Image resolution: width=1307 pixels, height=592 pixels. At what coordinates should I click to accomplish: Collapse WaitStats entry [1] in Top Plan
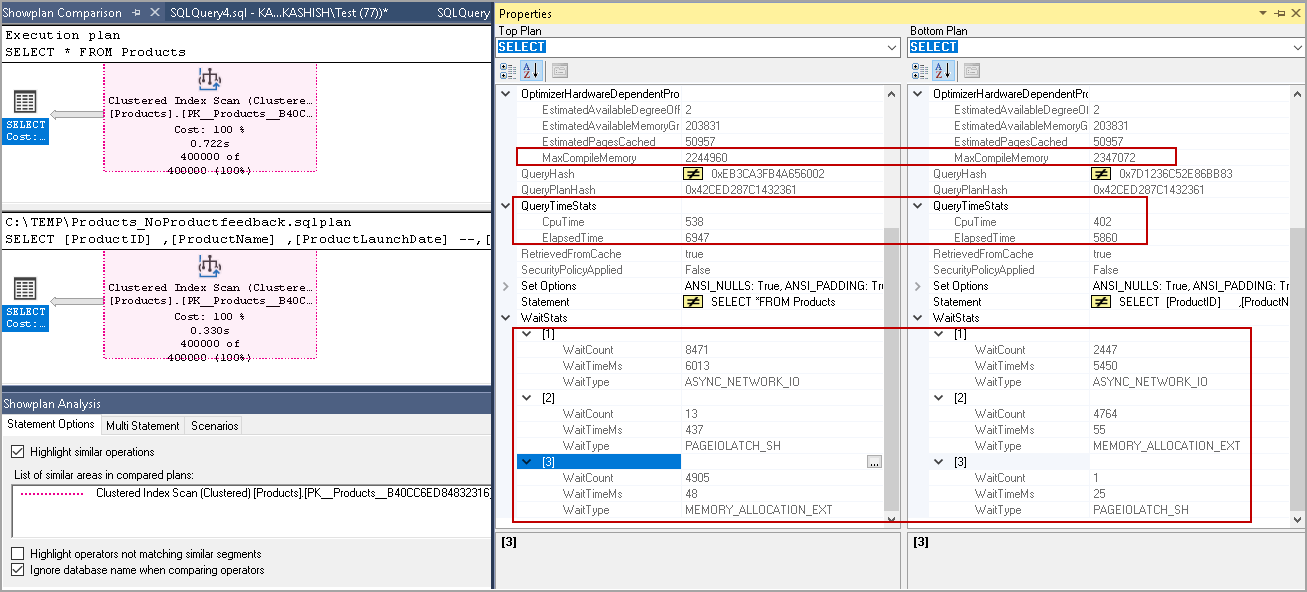(x=527, y=334)
